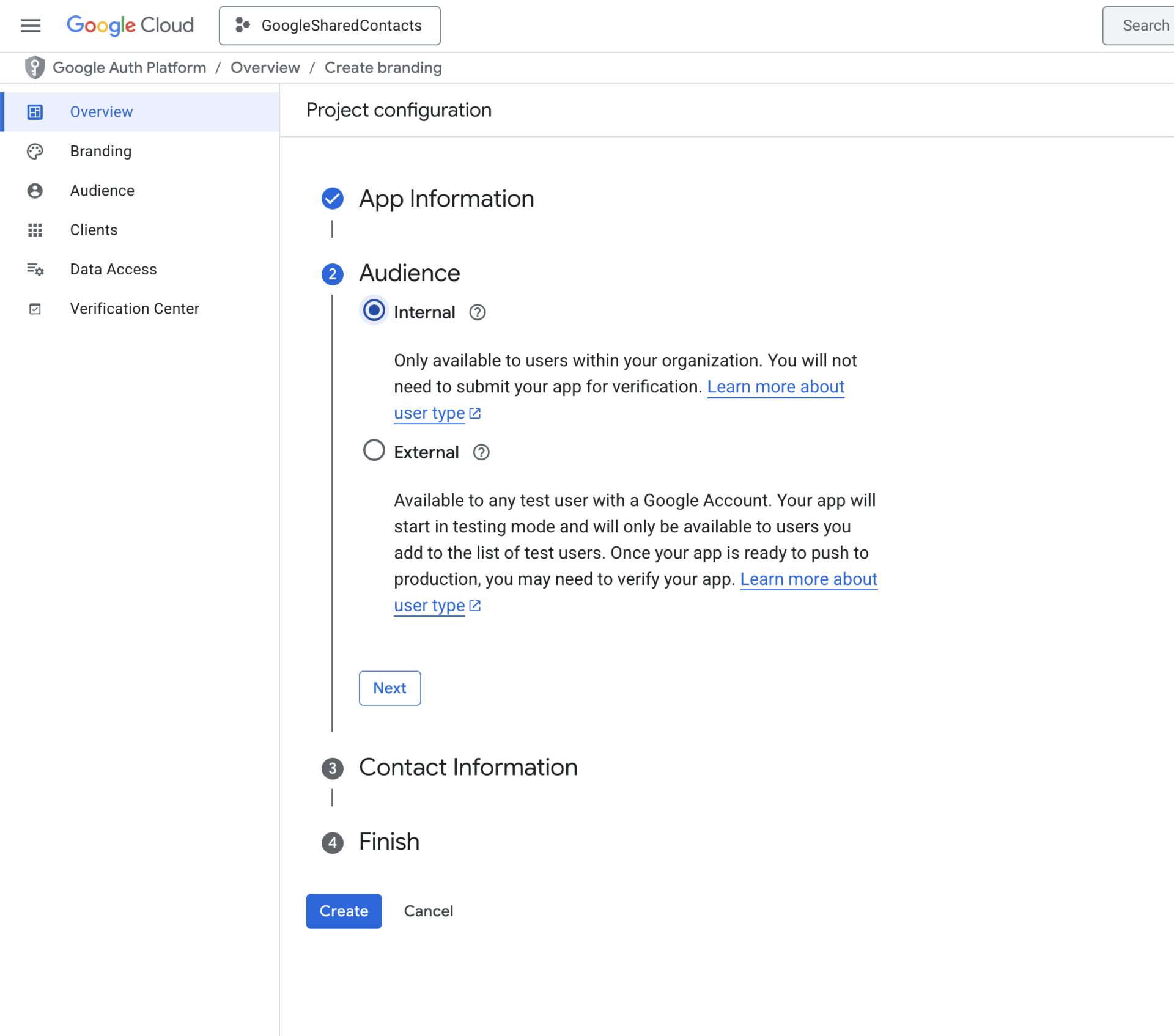Click the Branding palette icon
This screenshot has height=1036, width=1174.
pyautogui.click(x=35, y=151)
